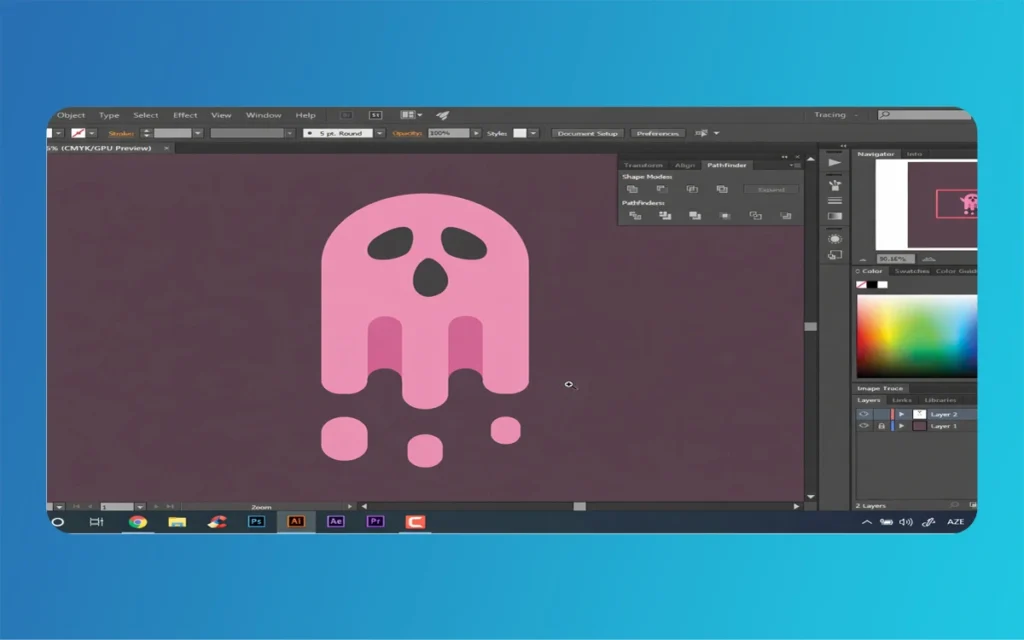This screenshot has width=1024, height=640.
Task: Select the Layer 2 thumbnail in Layers panel
Action: tap(919, 413)
